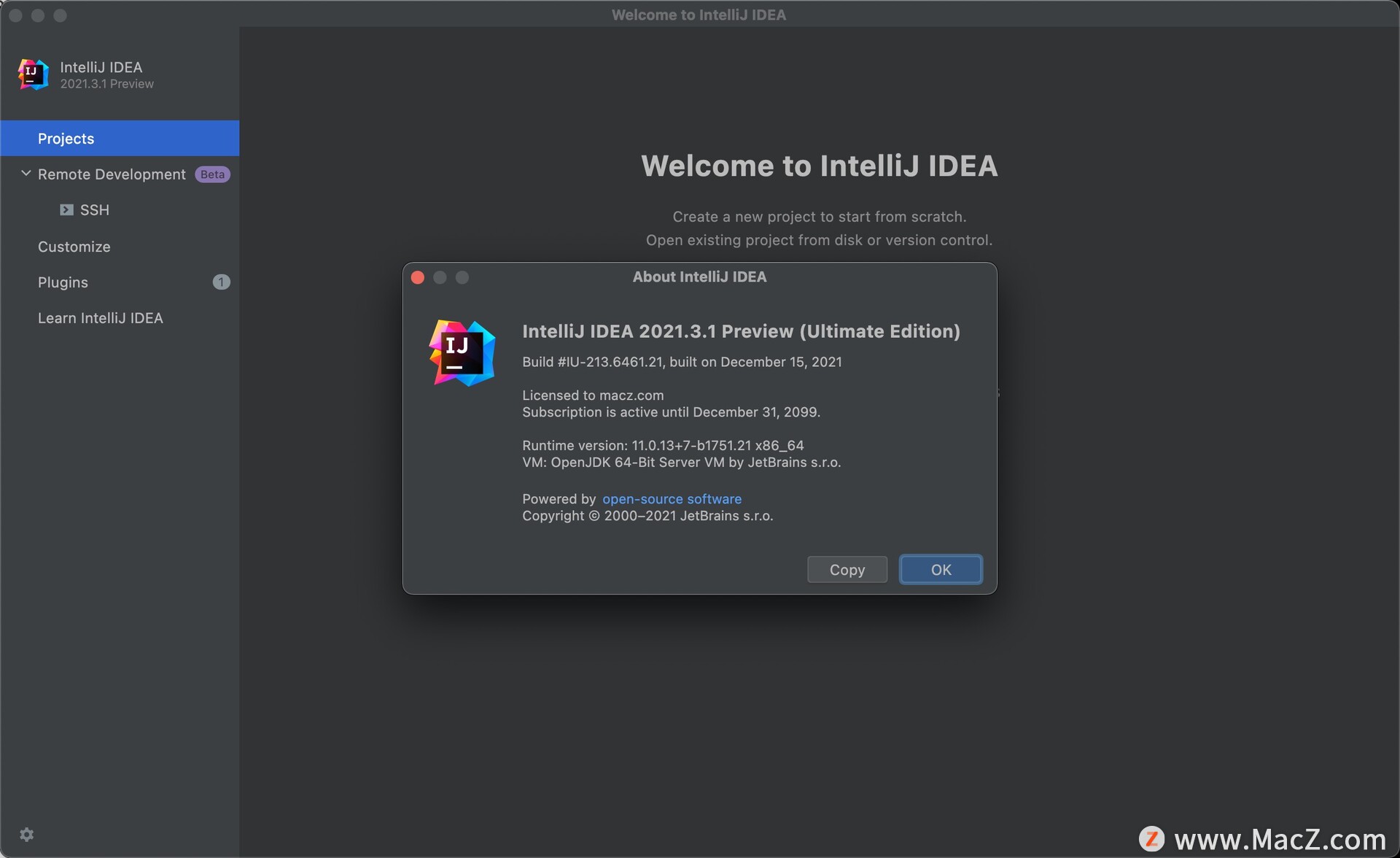The height and width of the screenshot is (858, 1400).
Task: Open the Learn IntelliJ IDEA tab
Action: pos(120,318)
